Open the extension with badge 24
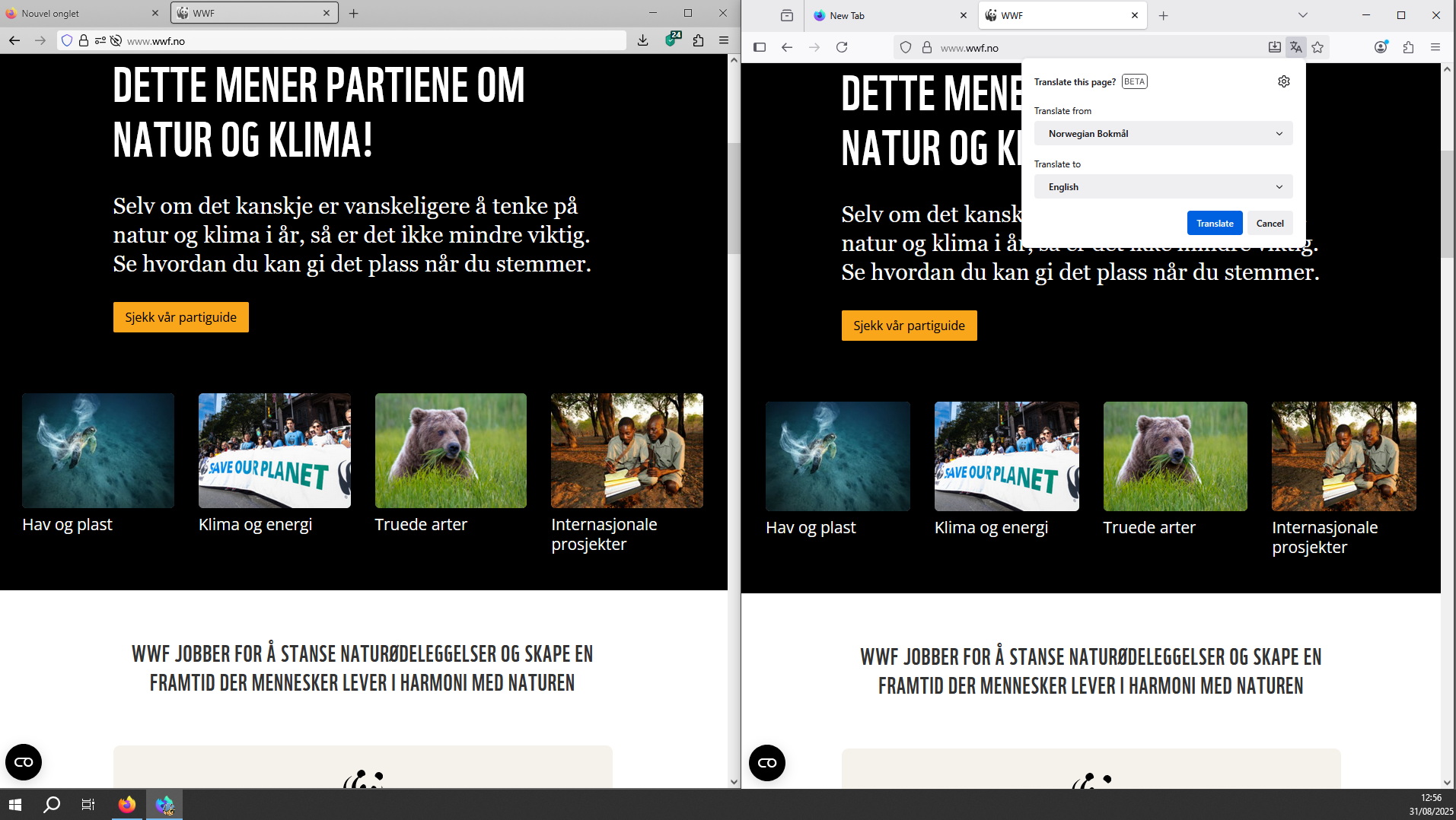 [x=671, y=40]
